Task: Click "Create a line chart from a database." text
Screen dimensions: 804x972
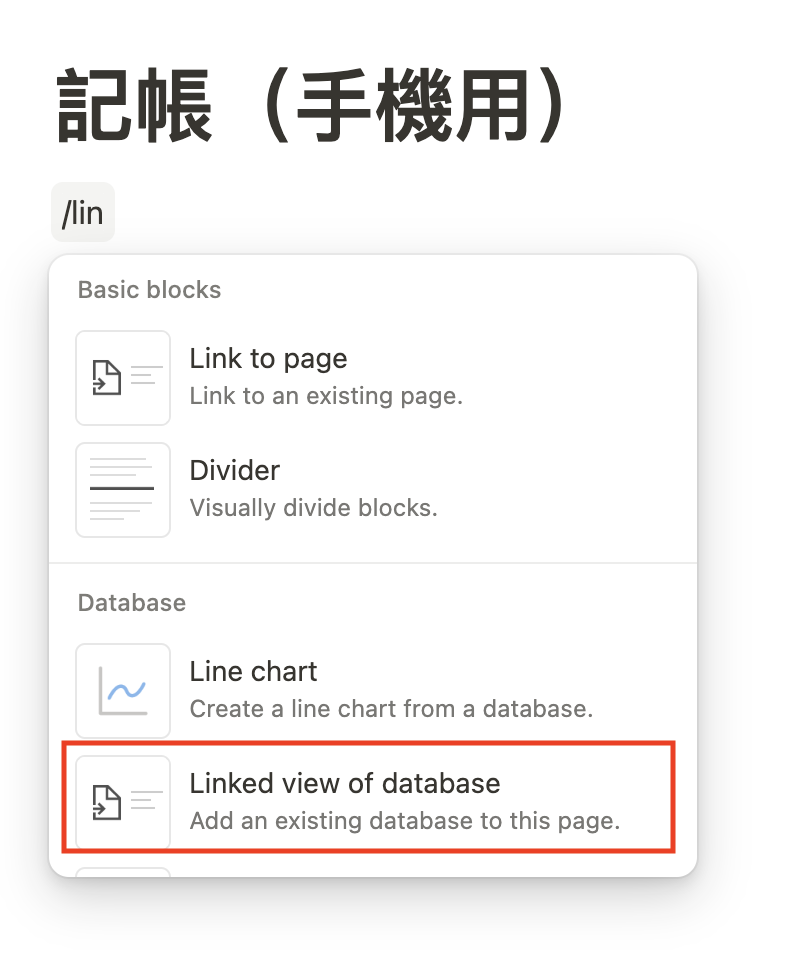Action: pos(391,710)
